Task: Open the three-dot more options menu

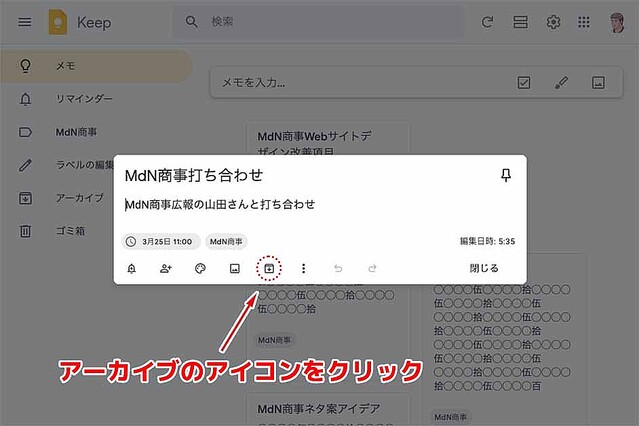Action: [x=303, y=268]
